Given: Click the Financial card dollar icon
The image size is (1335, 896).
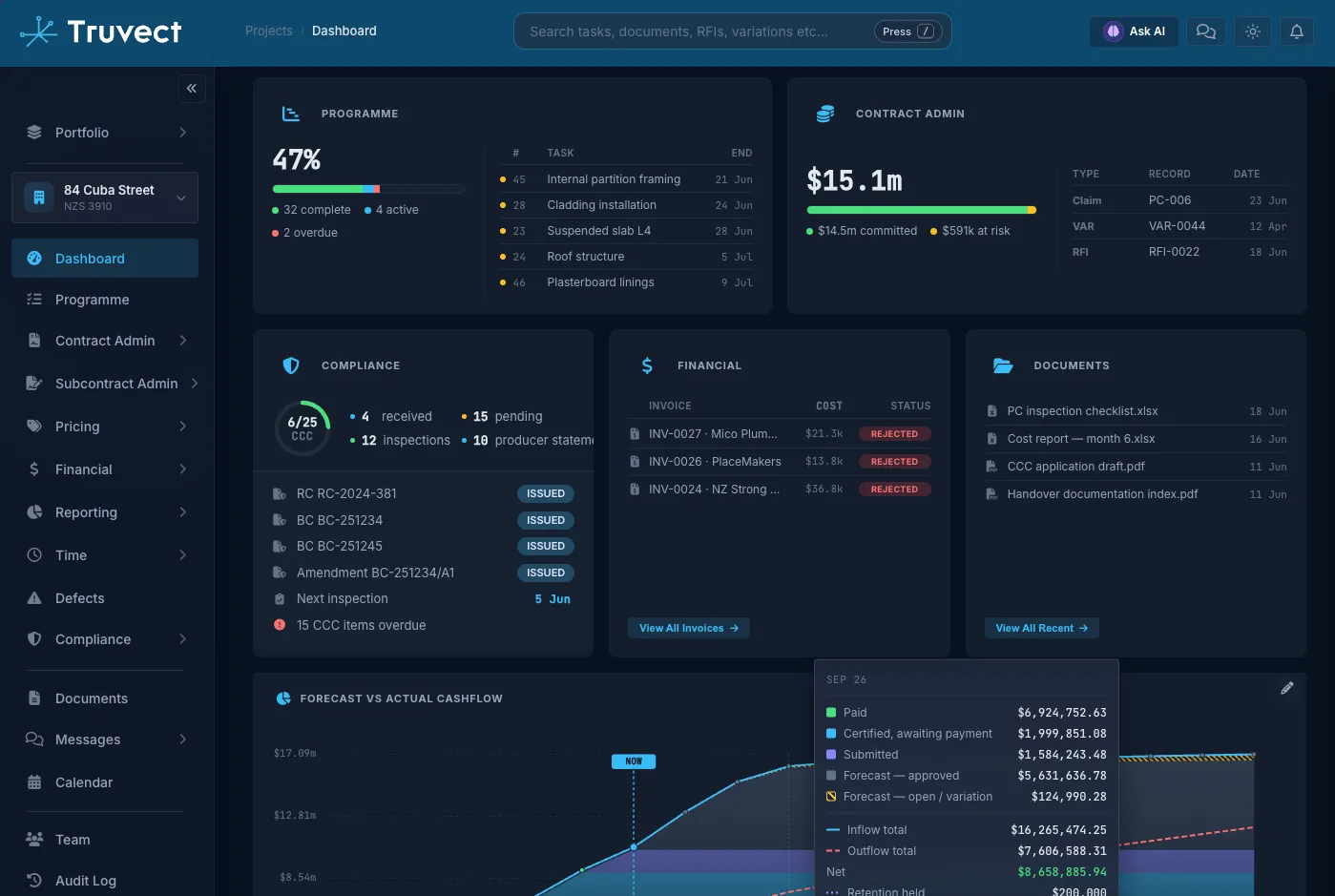Looking at the screenshot, I should (x=647, y=365).
